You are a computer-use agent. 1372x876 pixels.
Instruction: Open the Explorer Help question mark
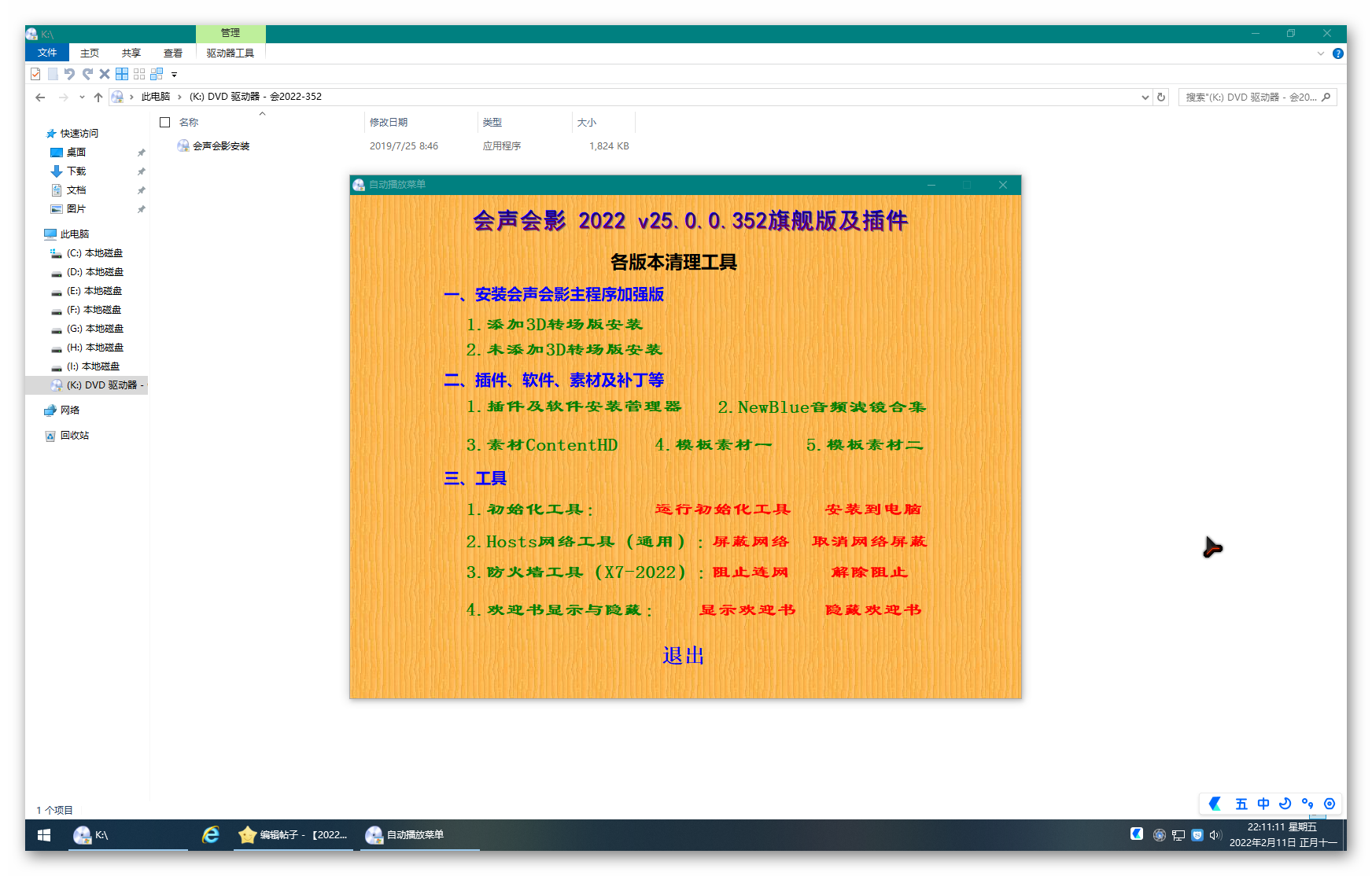pos(1338,53)
